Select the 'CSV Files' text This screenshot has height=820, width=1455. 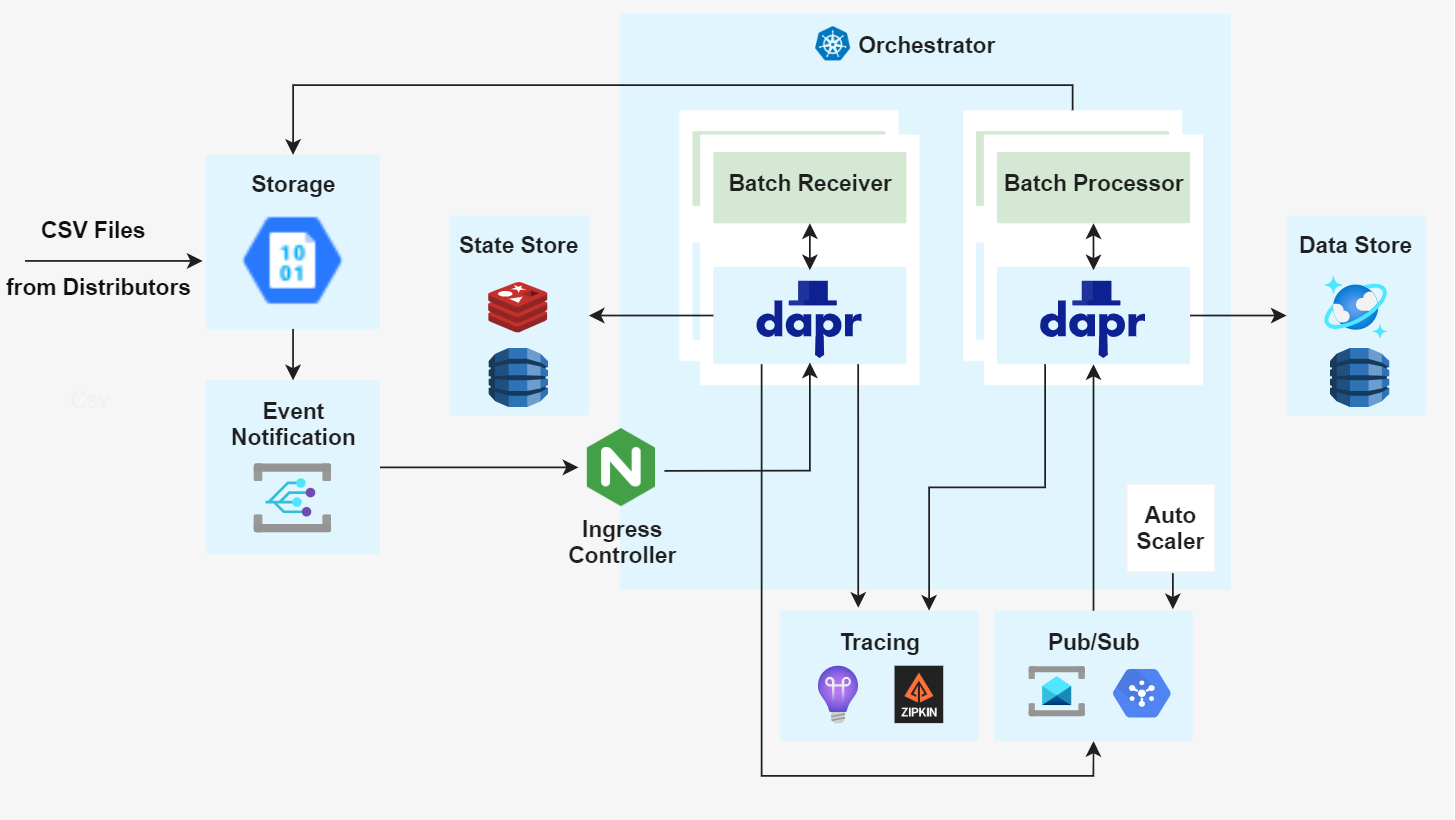coord(93,230)
